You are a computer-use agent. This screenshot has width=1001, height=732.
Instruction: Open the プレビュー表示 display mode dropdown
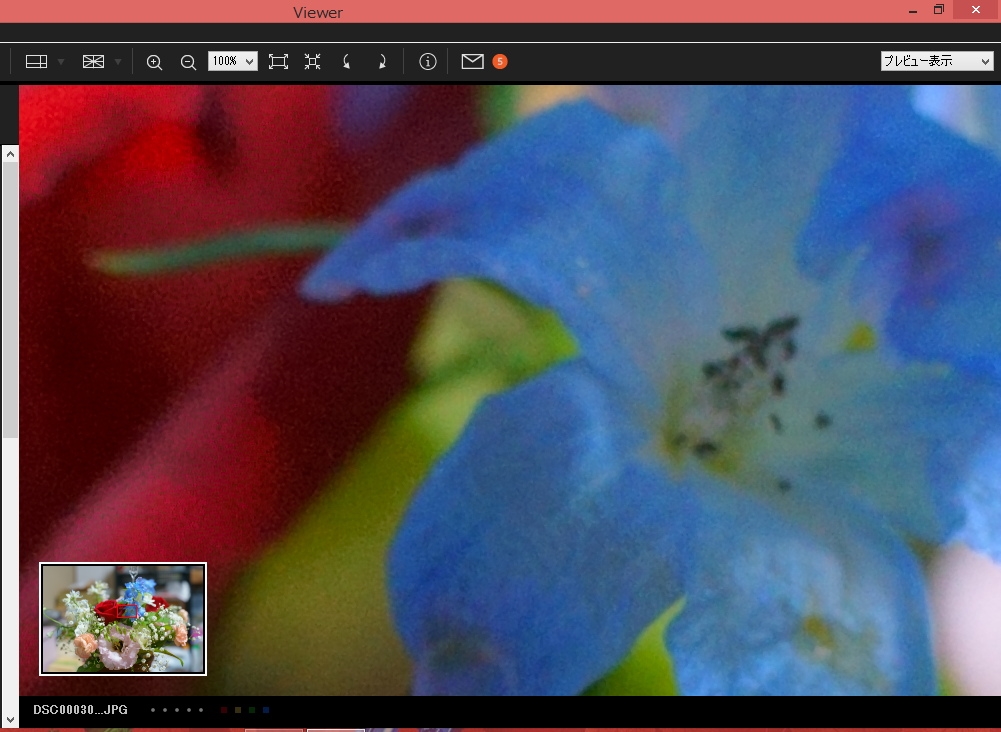(937, 61)
